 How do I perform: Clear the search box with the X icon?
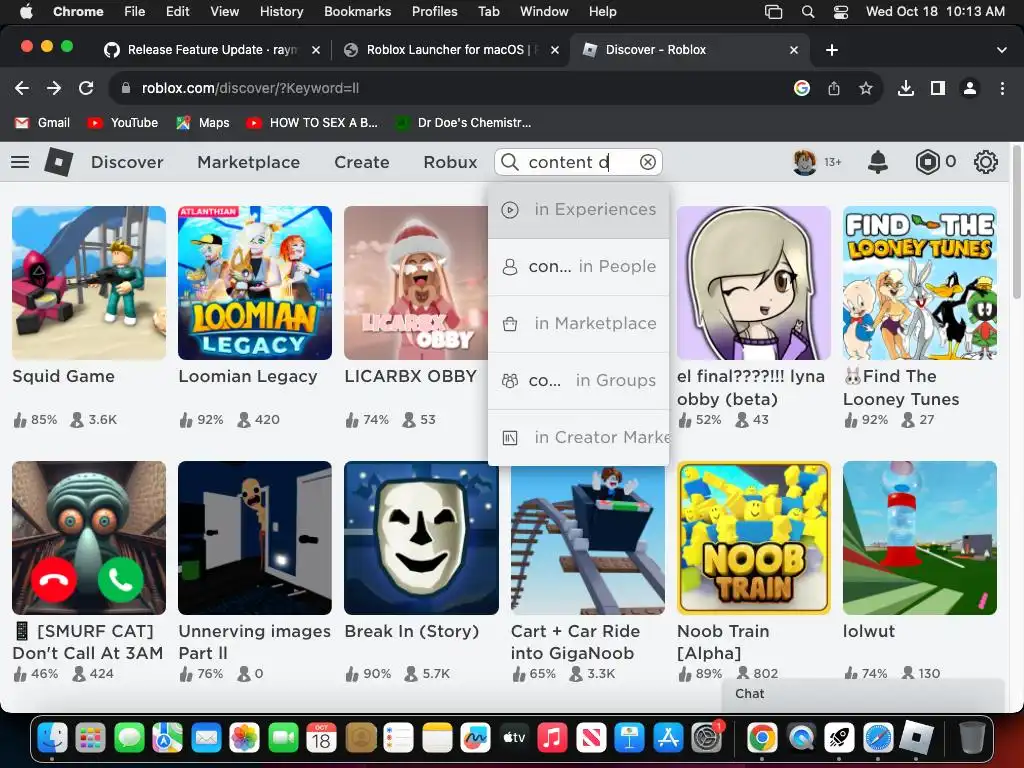point(647,162)
